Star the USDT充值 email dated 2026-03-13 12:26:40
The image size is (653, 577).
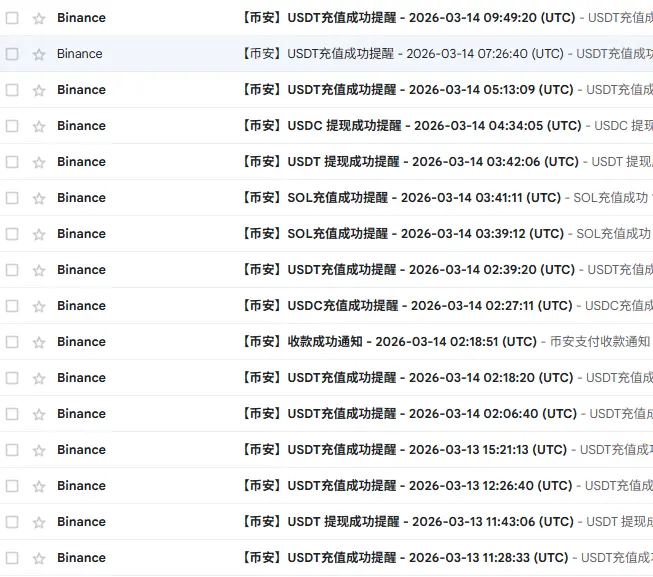(39, 486)
